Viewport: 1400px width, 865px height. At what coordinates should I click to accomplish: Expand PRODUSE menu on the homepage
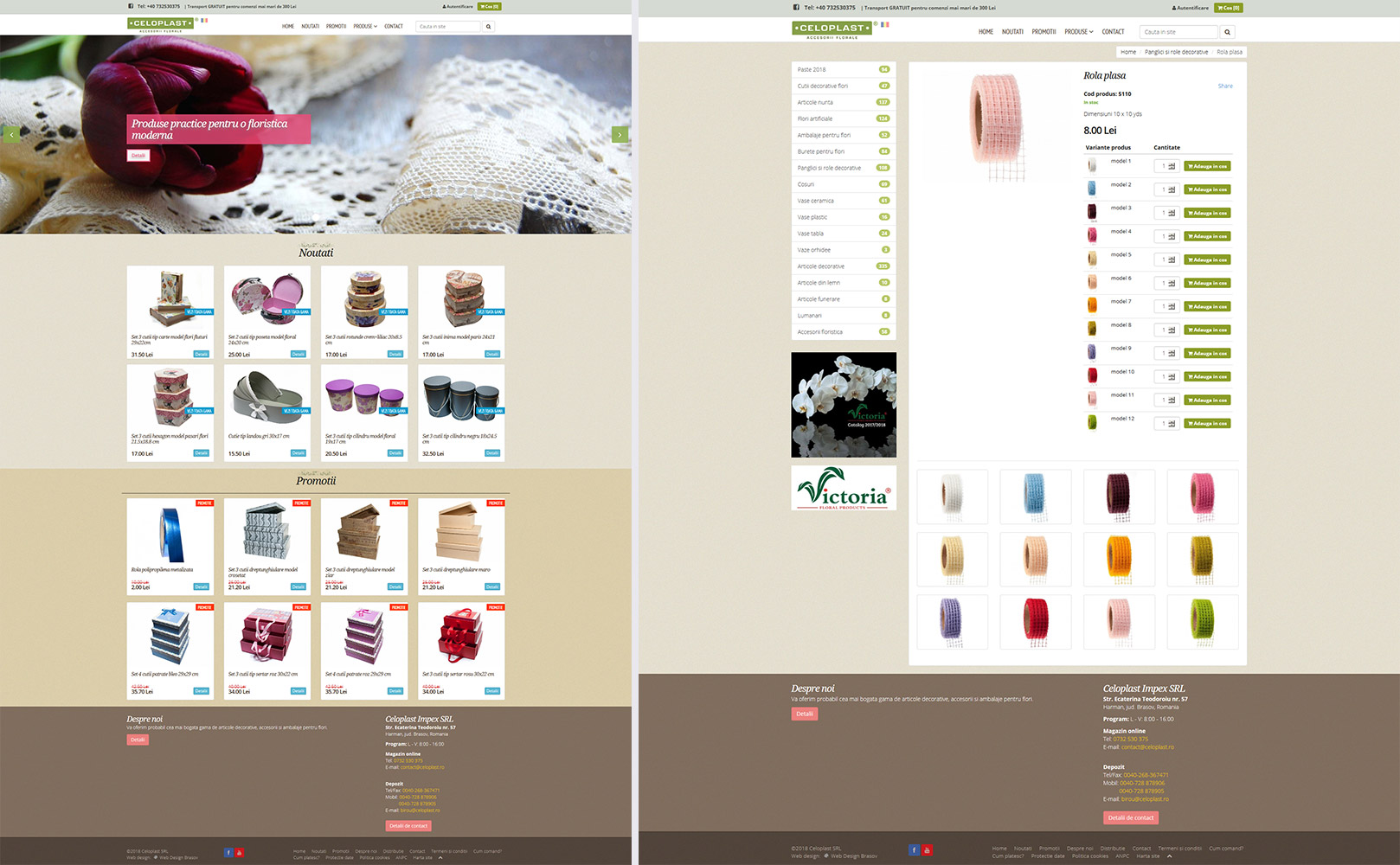[x=364, y=27]
